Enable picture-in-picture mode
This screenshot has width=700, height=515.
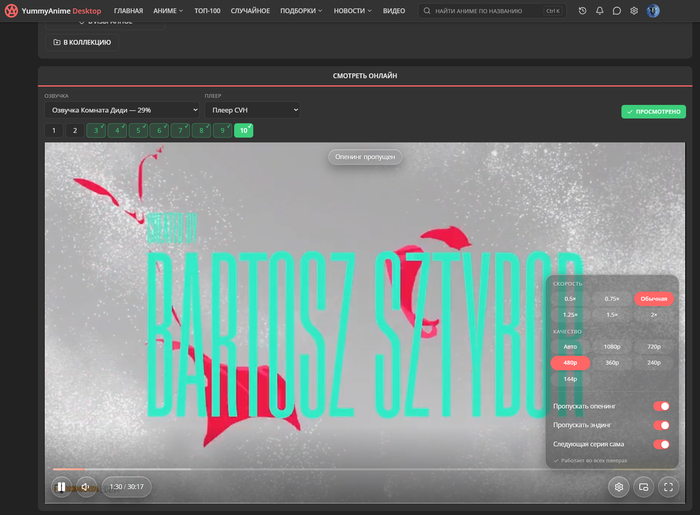point(643,487)
